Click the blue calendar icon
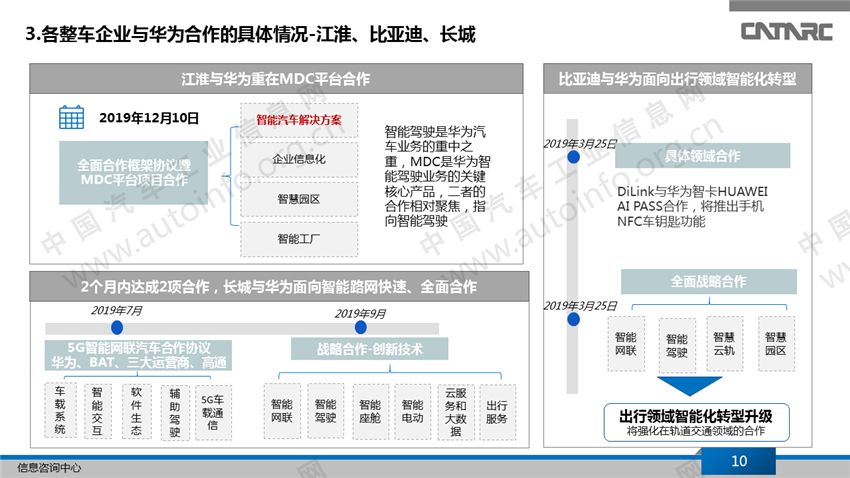Screen dimensions: 850x478 (71, 117)
